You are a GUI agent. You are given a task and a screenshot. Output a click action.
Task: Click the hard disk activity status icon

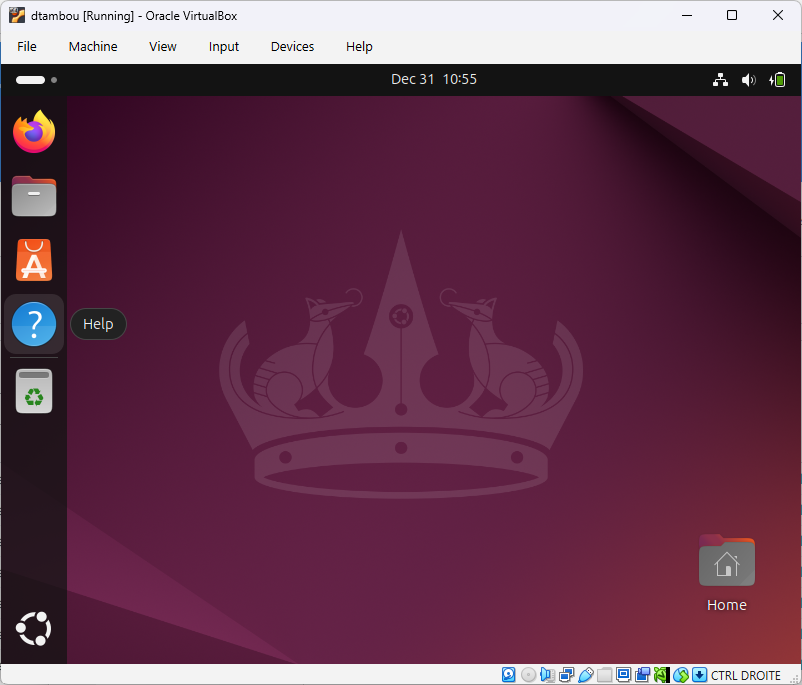[x=508, y=675]
